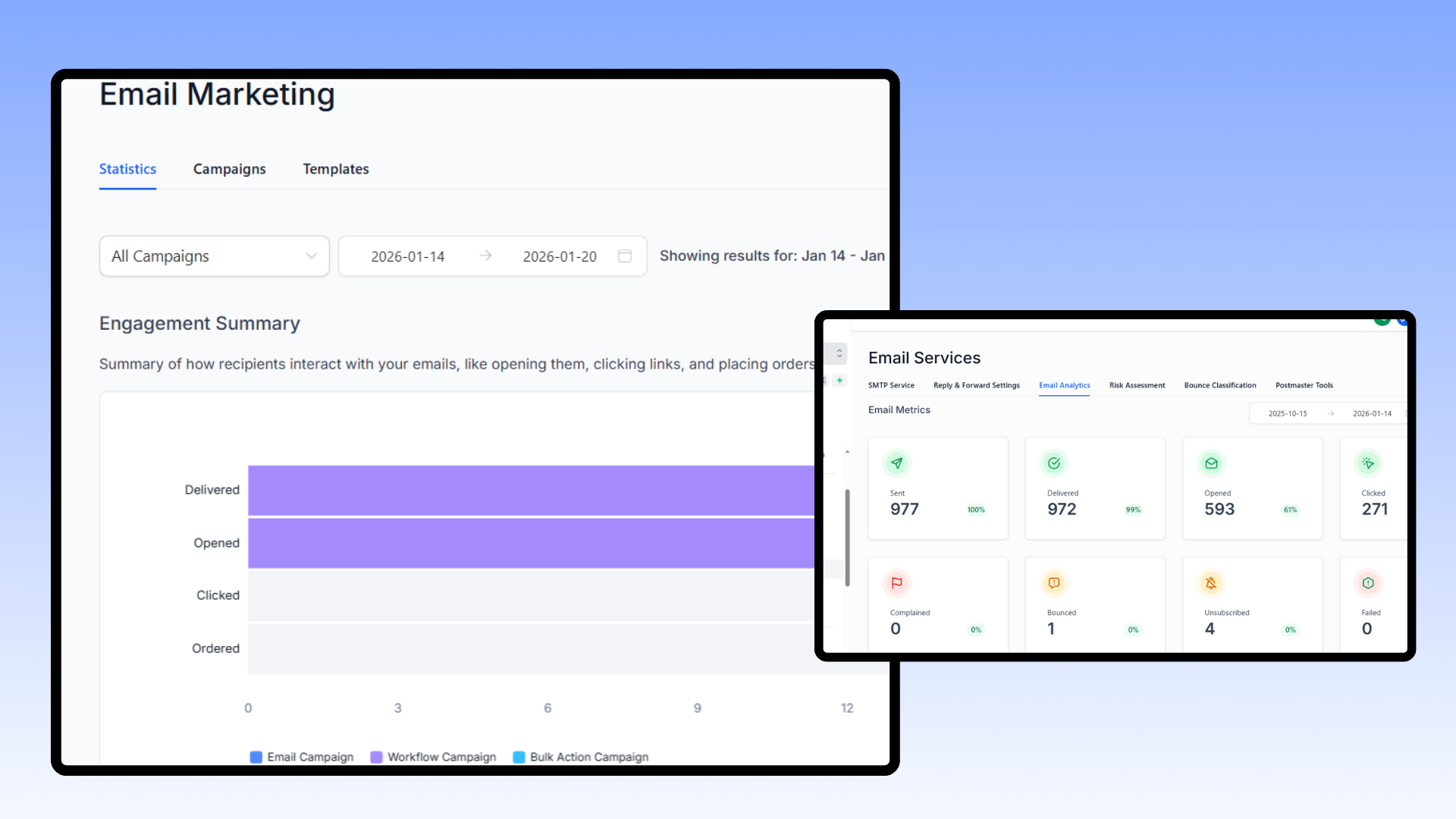Select the Campaigns section

pyautogui.click(x=229, y=169)
